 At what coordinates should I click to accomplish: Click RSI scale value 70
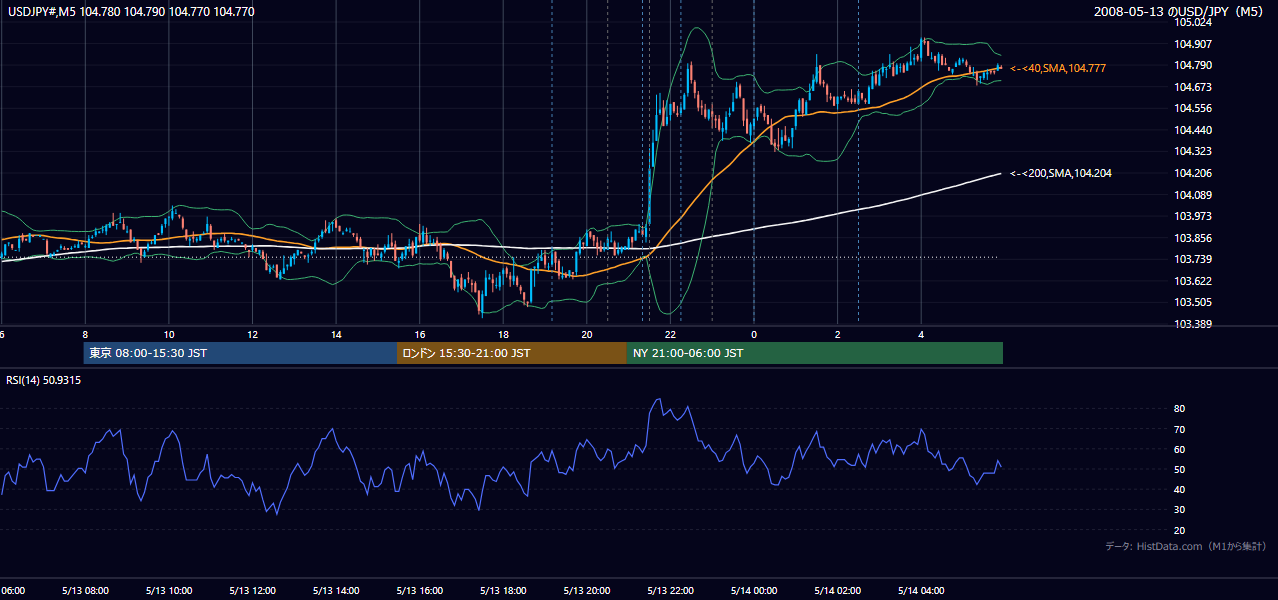tap(1180, 429)
